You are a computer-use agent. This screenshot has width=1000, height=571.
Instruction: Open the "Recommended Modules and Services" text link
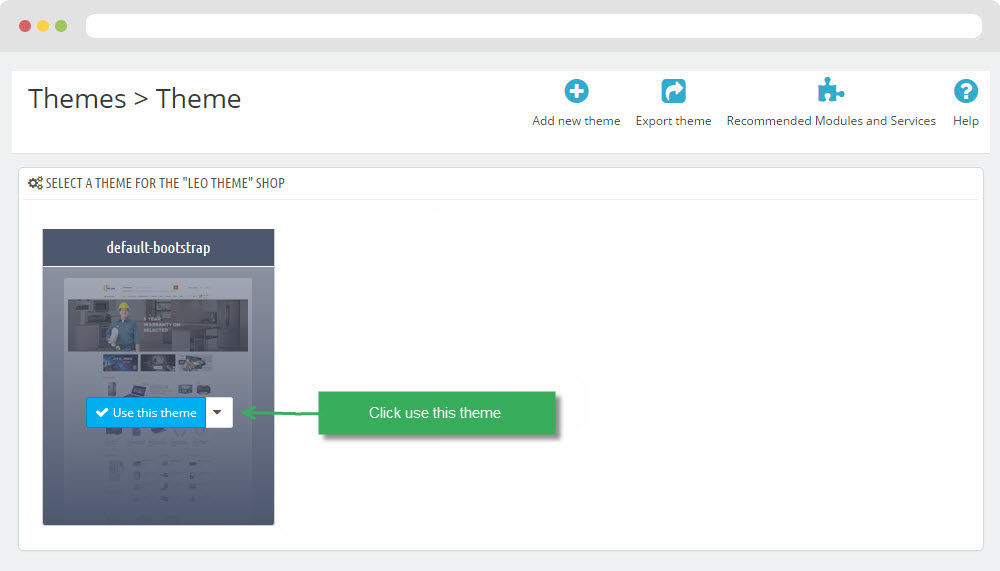click(x=831, y=121)
